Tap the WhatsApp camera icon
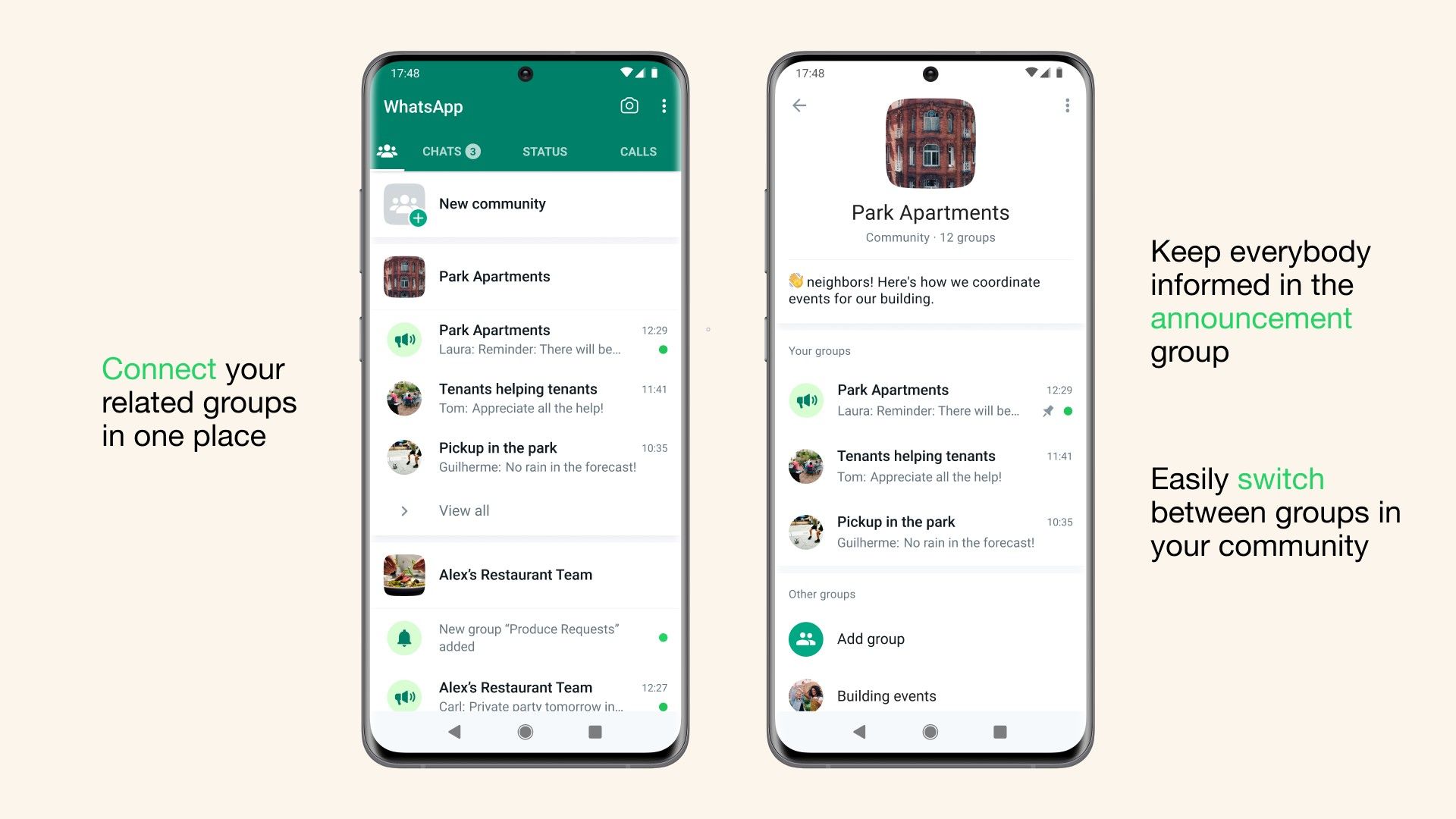The width and height of the screenshot is (1456, 819). coord(627,106)
